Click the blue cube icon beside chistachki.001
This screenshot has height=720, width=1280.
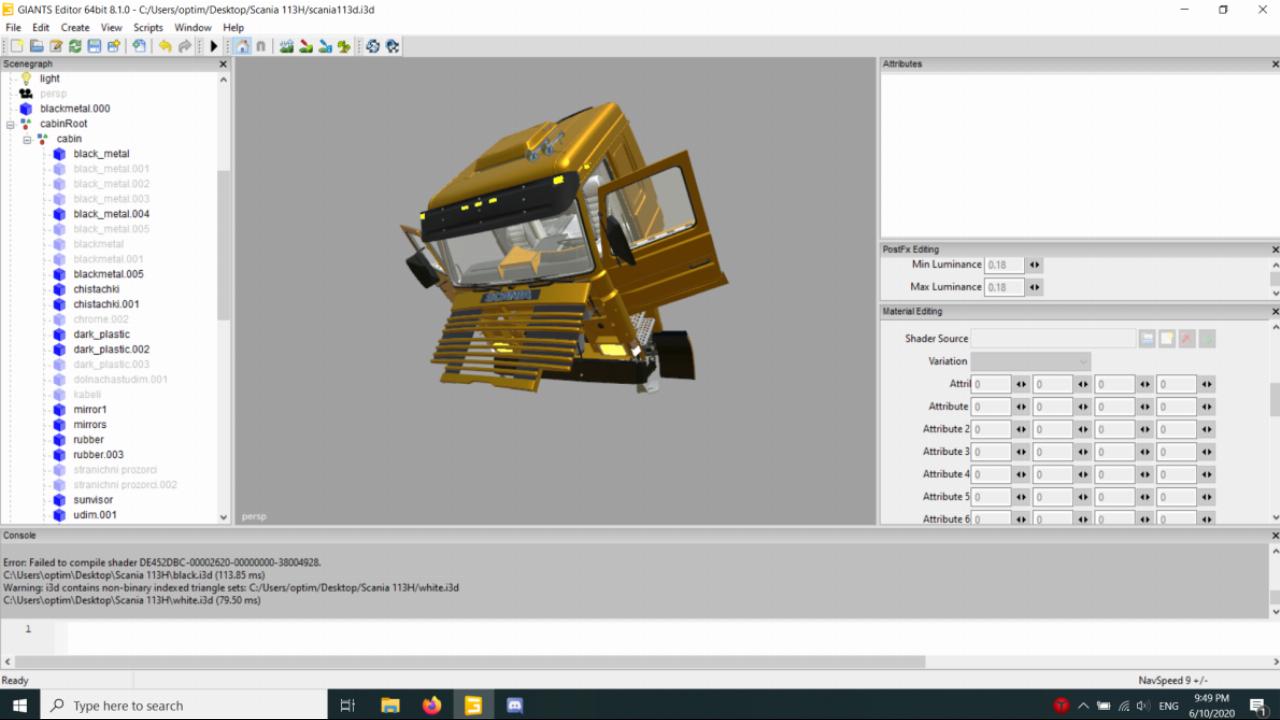point(59,304)
